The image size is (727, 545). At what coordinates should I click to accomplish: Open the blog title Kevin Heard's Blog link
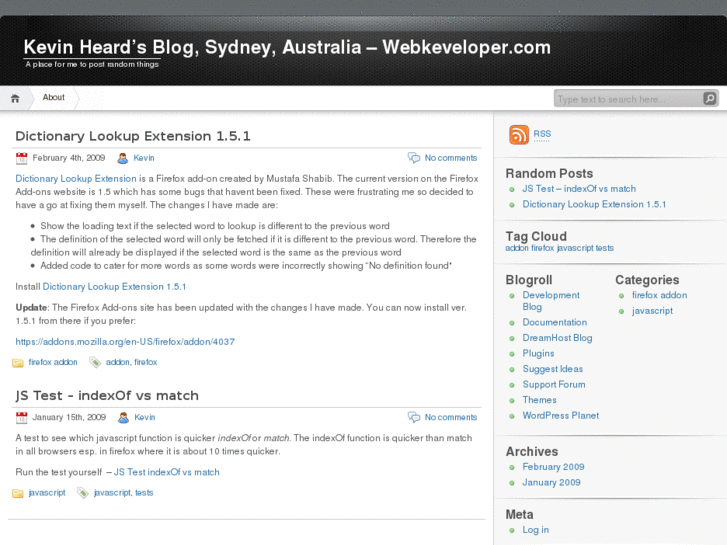click(x=287, y=47)
